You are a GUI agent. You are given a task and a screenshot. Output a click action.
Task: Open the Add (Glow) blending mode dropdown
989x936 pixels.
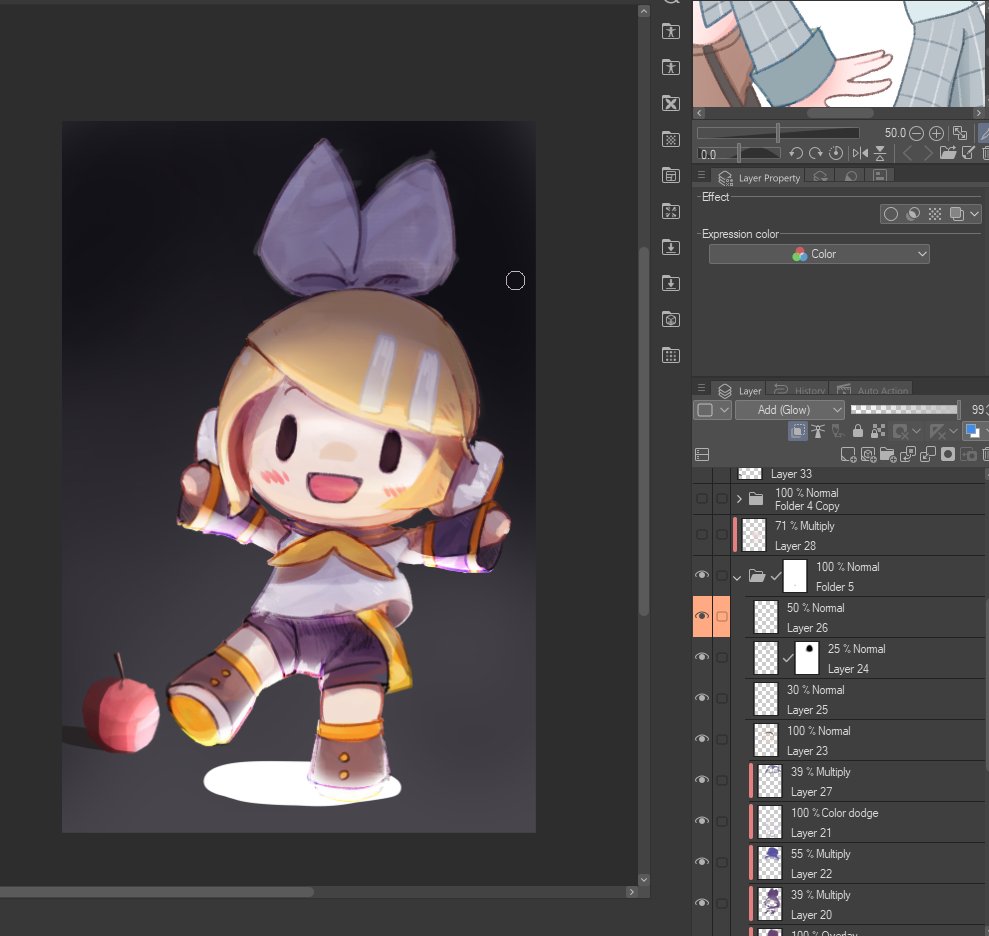pos(790,410)
